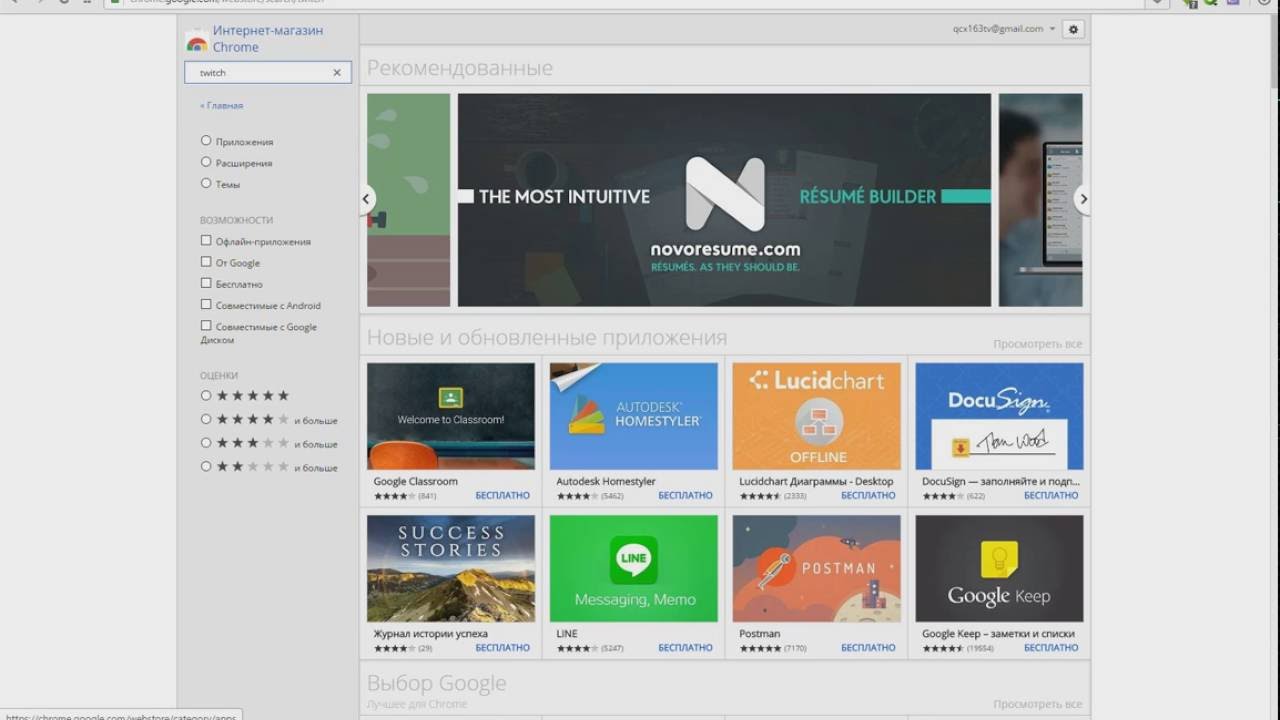Go back via the « Главная link

pyautogui.click(x=221, y=105)
